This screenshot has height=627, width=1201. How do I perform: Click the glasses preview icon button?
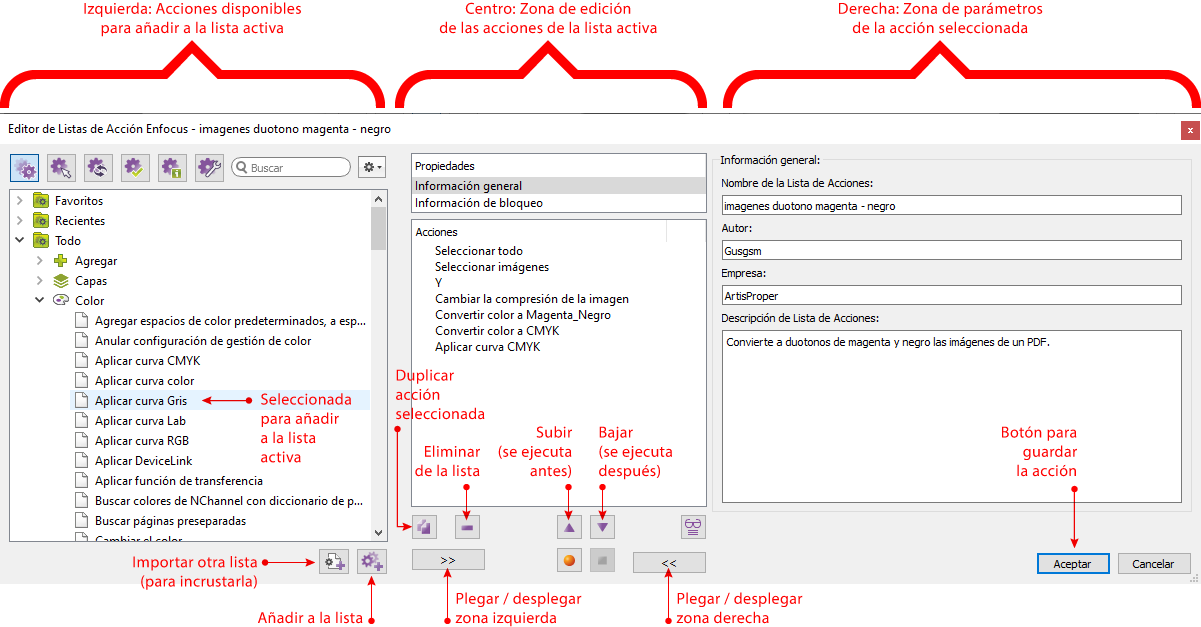(x=692, y=526)
